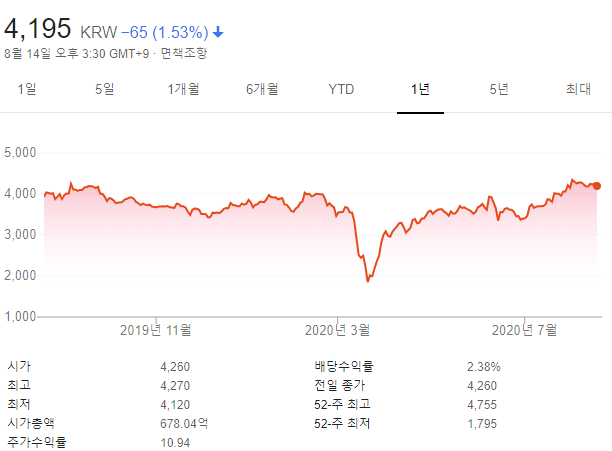Viewport: 612px width, 451px height.
Task: Click the 배당수익률 value 2.38%
Action: tap(484, 367)
